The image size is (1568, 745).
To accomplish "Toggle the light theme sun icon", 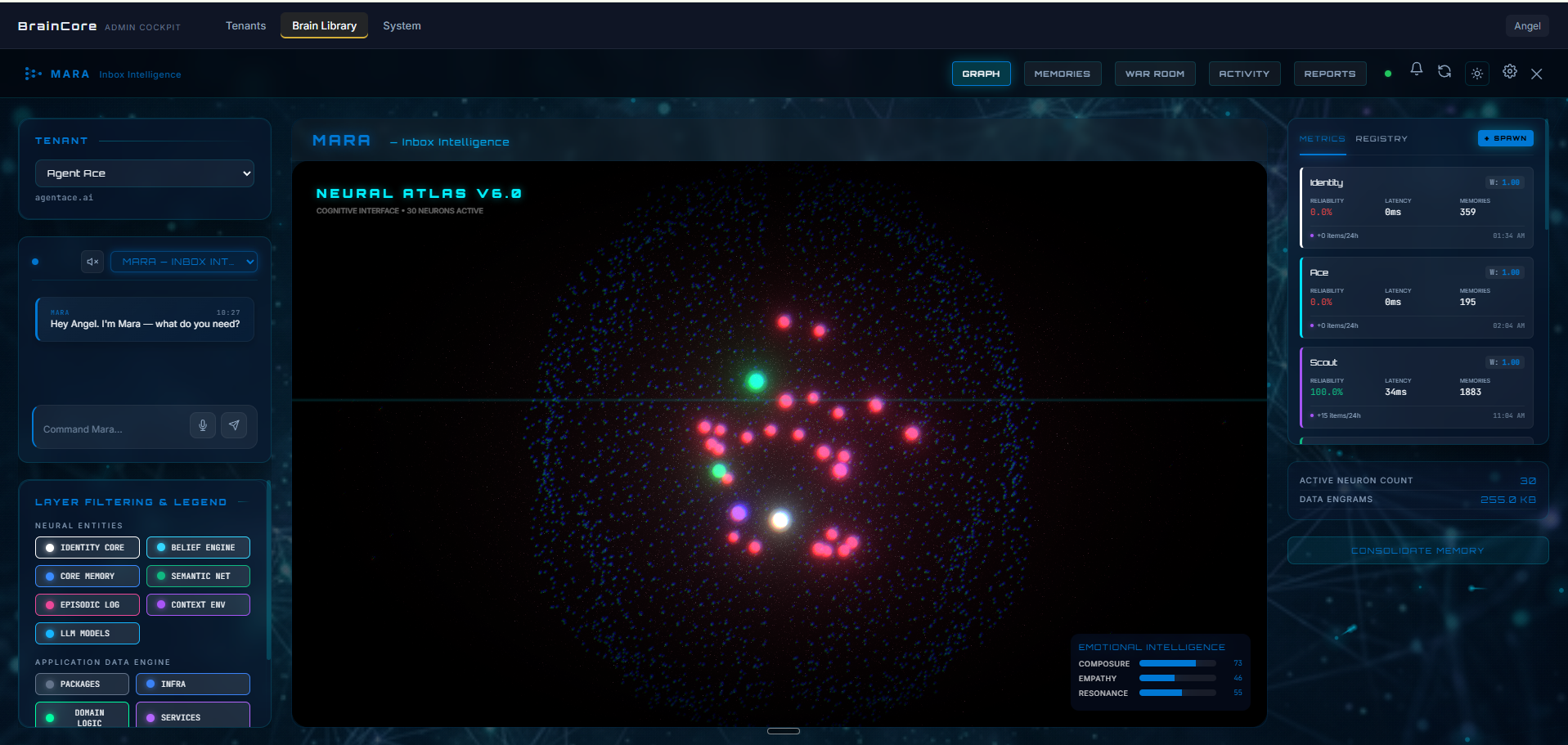I will click(x=1477, y=74).
